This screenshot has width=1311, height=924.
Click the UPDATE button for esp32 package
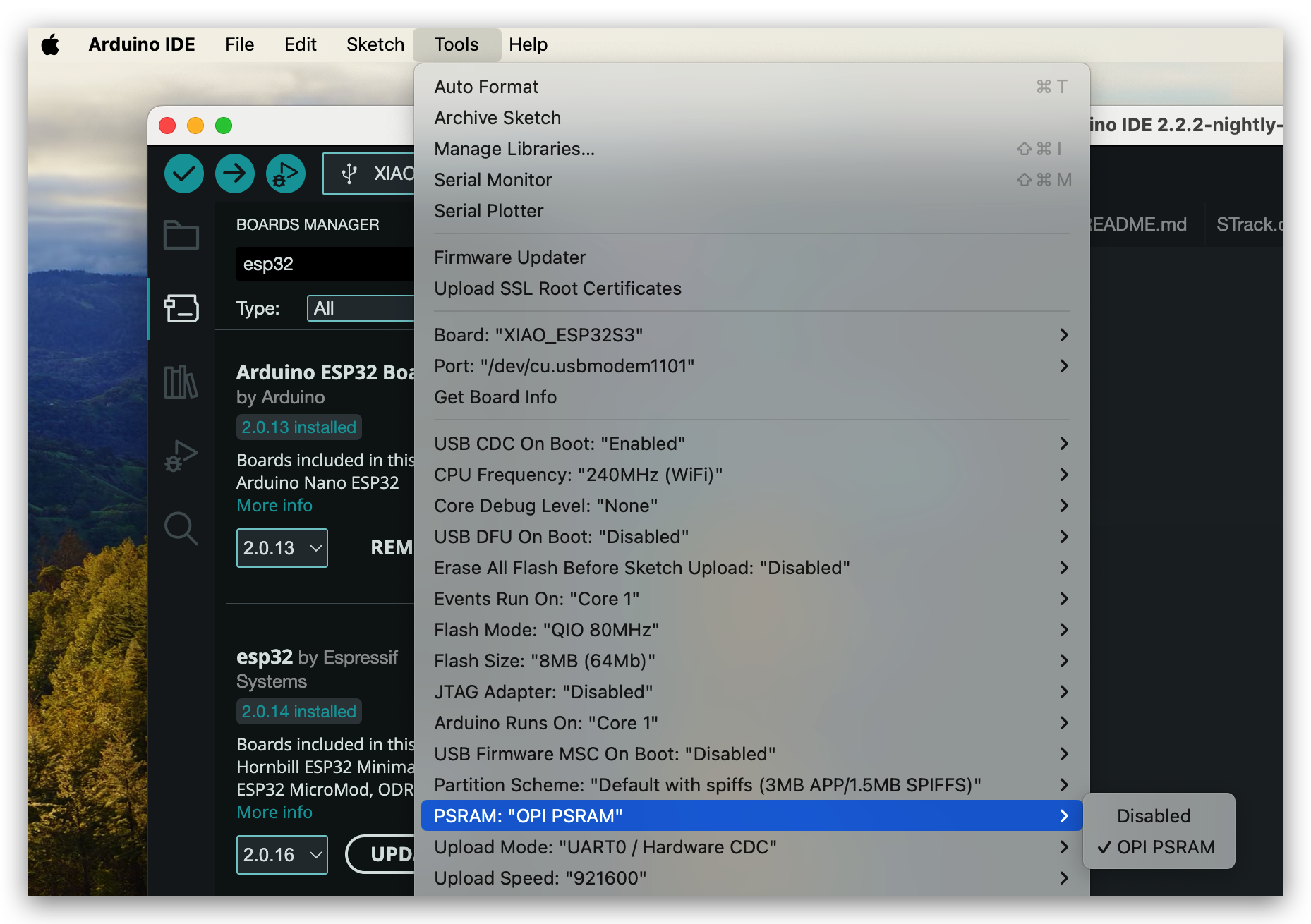click(x=380, y=854)
